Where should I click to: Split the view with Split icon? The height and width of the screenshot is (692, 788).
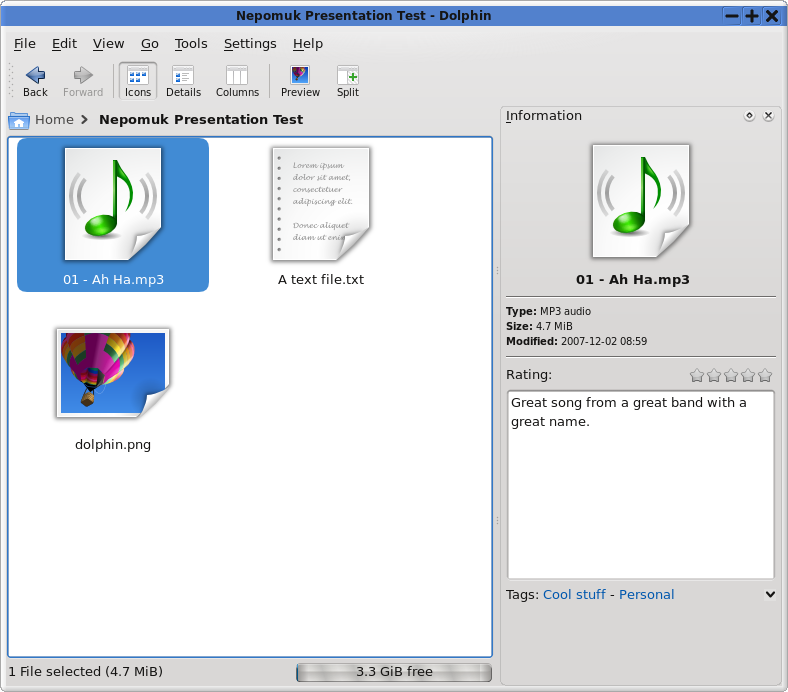click(x=347, y=80)
